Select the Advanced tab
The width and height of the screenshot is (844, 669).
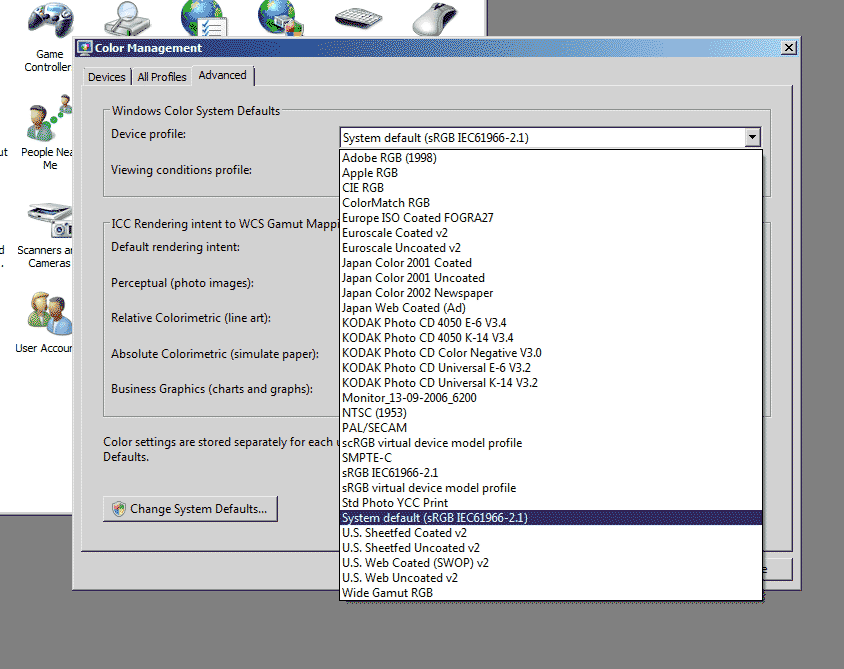coord(222,75)
